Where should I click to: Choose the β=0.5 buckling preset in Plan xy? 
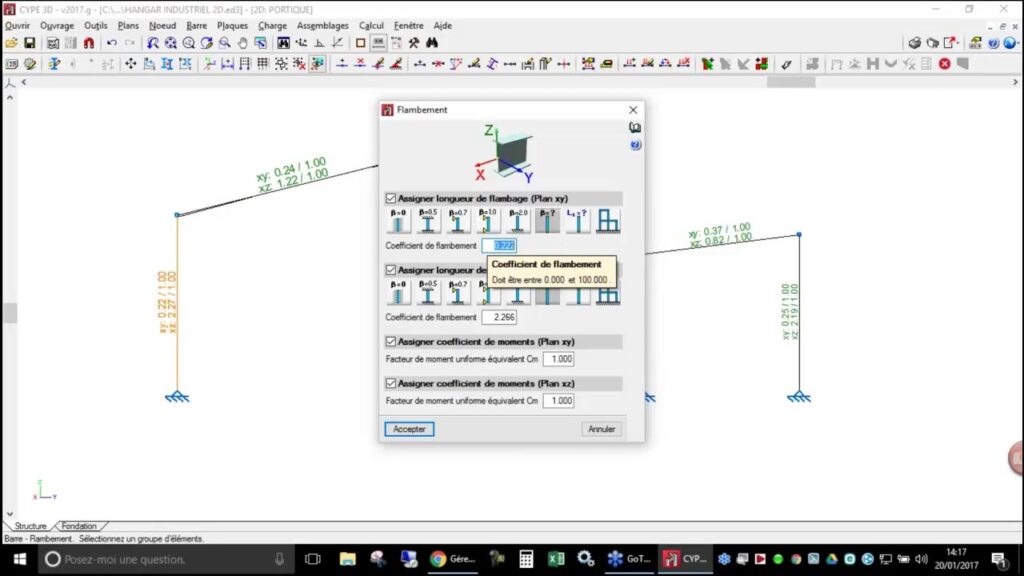click(428, 221)
